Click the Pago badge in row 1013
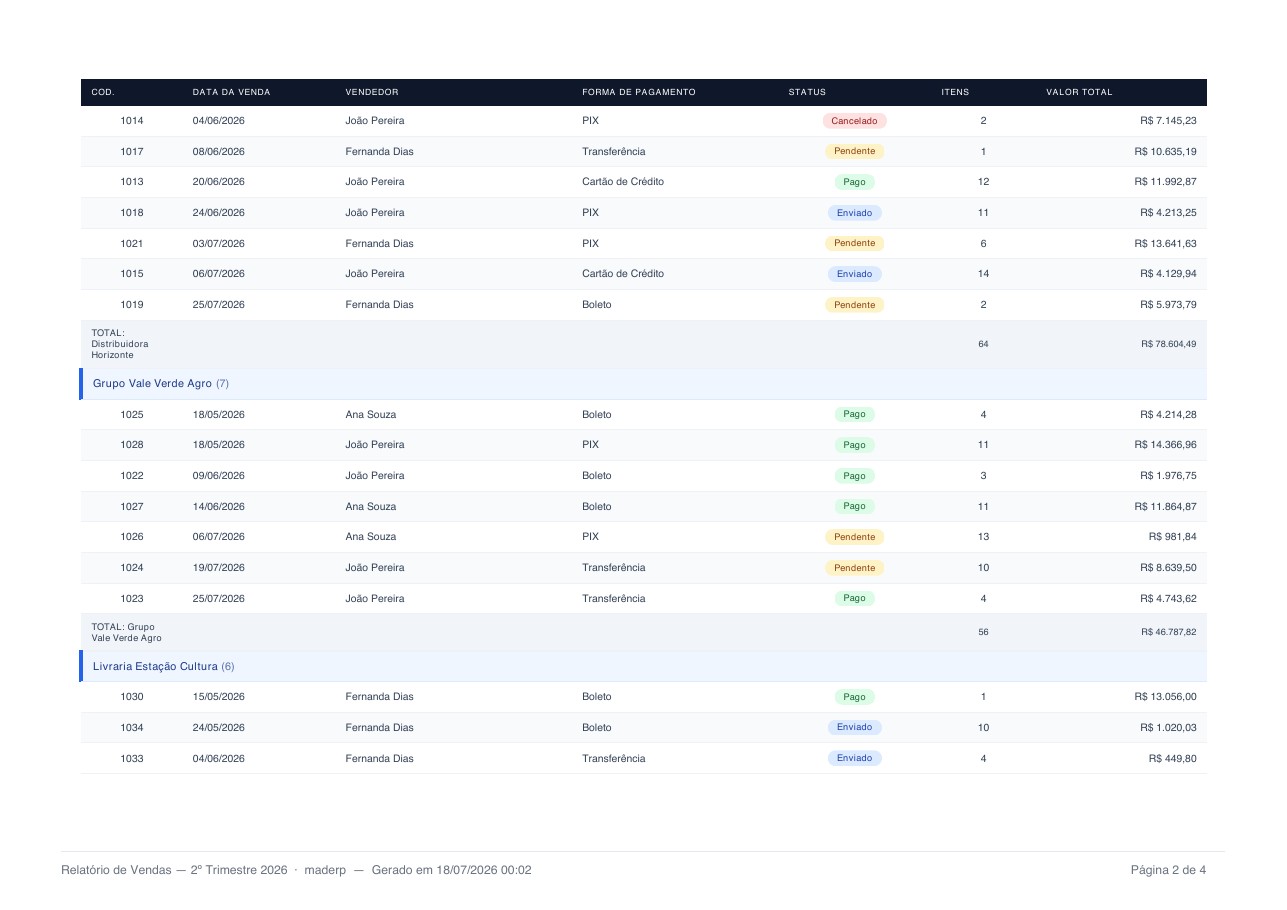The width and height of the screenshot is (1287, 910). point(854,182)
